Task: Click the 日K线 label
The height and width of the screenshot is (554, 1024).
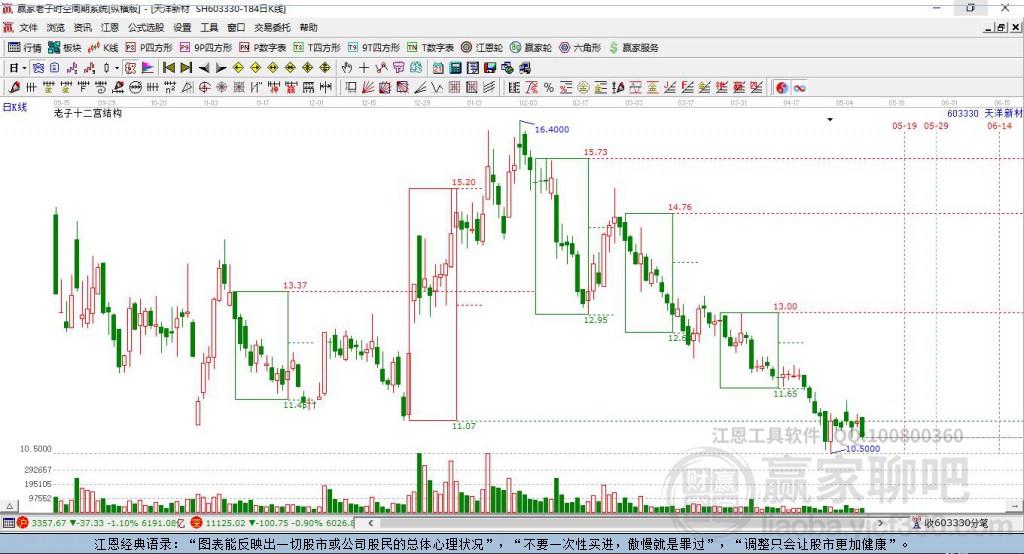Action: [x=15, y=107]
